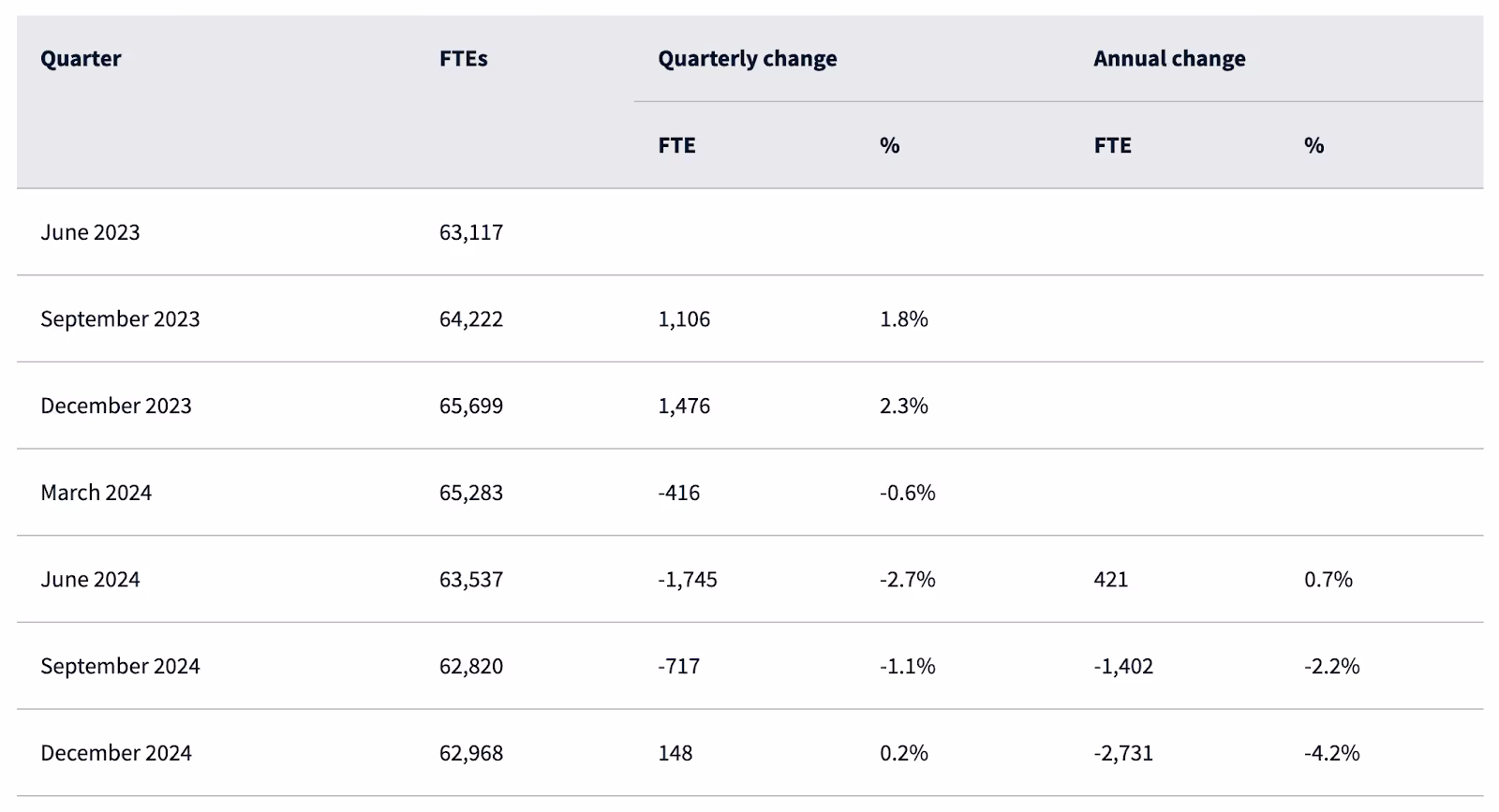The height and width of the screenshot is (812, 1499).
Task: Select the 421 annual FTE change
Action: pos(1110,580)
